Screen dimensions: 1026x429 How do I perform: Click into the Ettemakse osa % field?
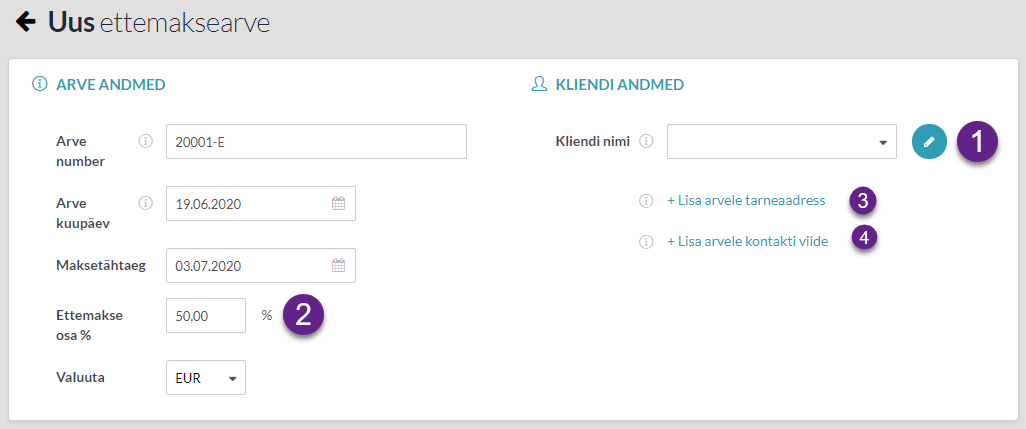coord(205,315)
